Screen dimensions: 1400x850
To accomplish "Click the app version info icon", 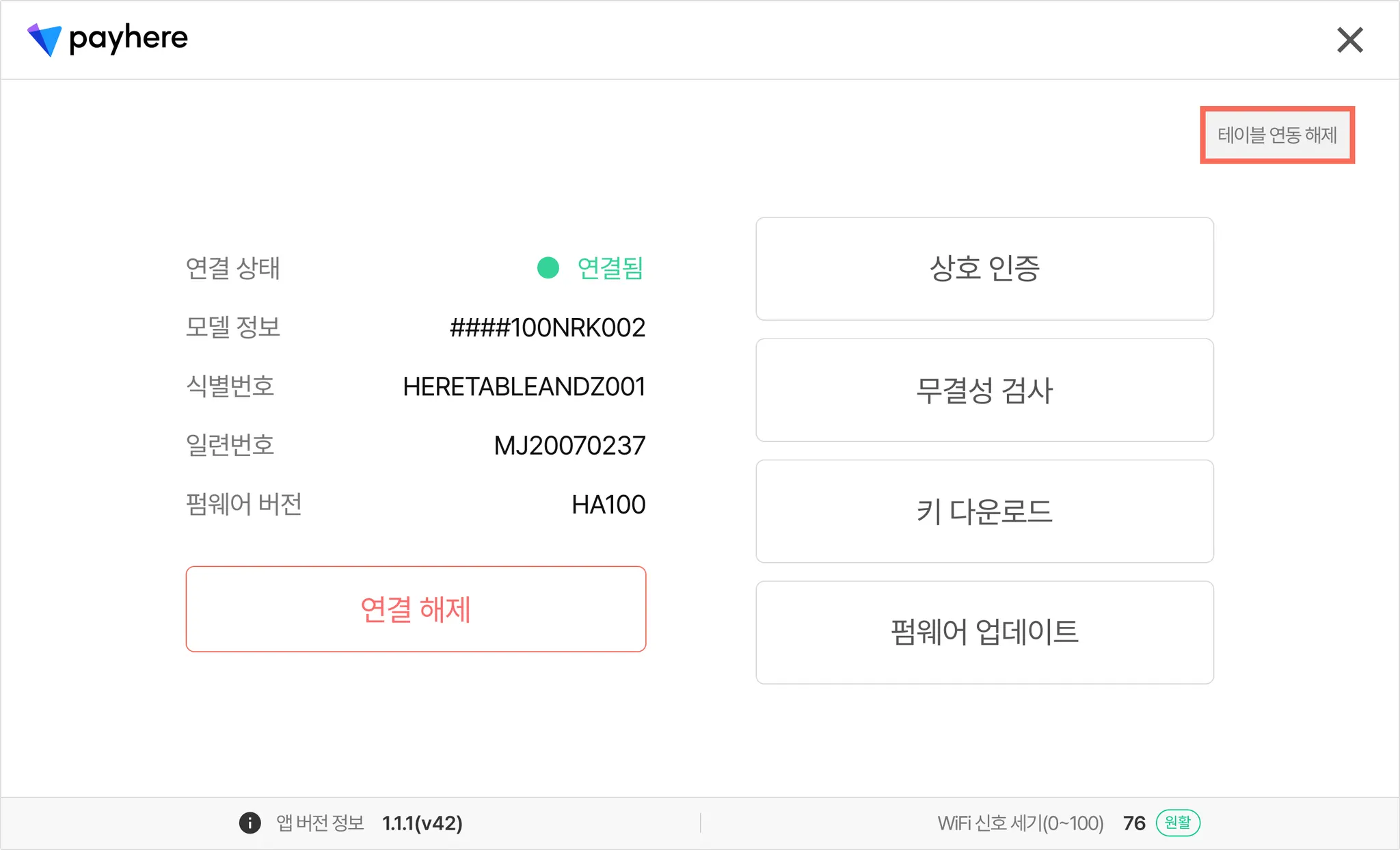I will (x=250, y=823).
